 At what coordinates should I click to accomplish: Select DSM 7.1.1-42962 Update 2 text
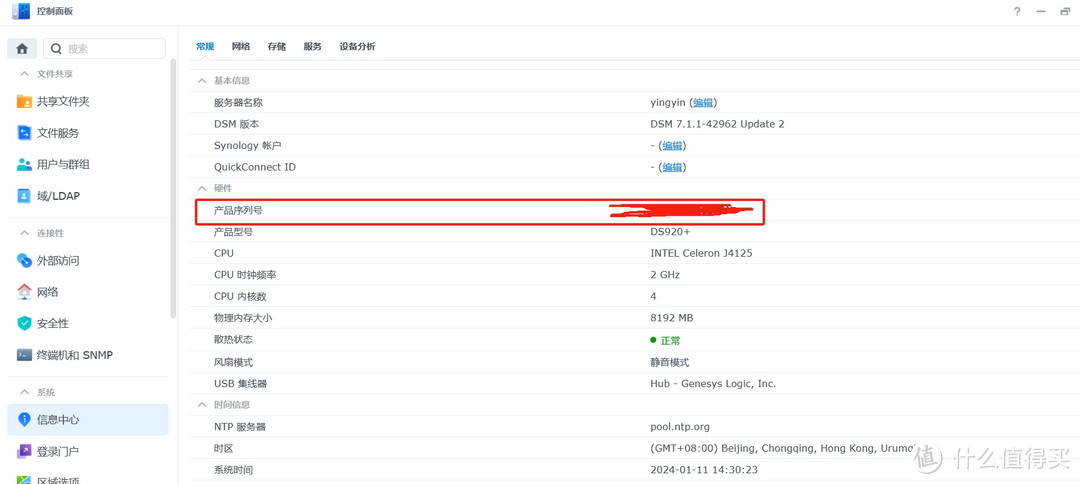(717, 124)
